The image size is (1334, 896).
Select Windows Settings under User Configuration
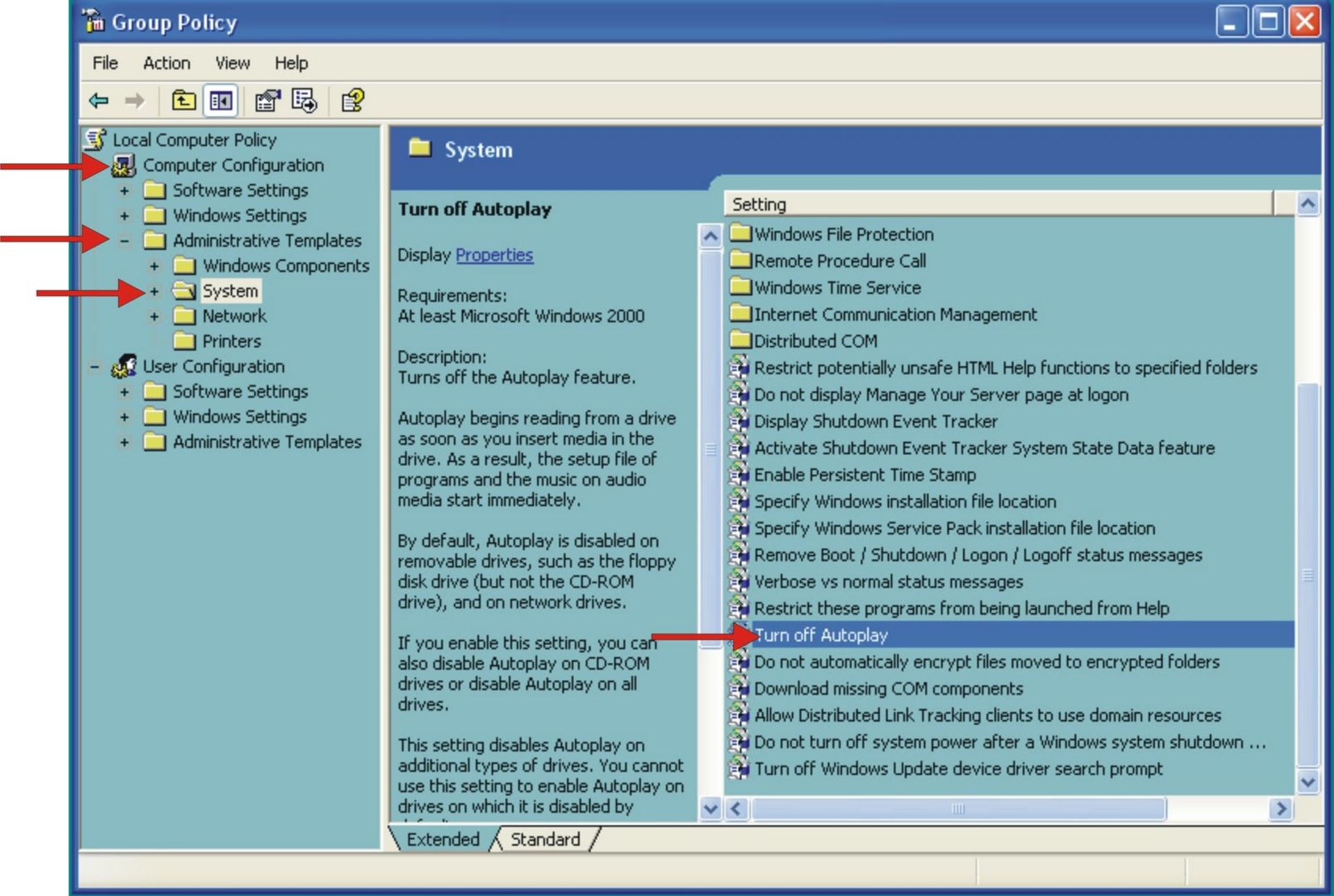coord(240,417)
